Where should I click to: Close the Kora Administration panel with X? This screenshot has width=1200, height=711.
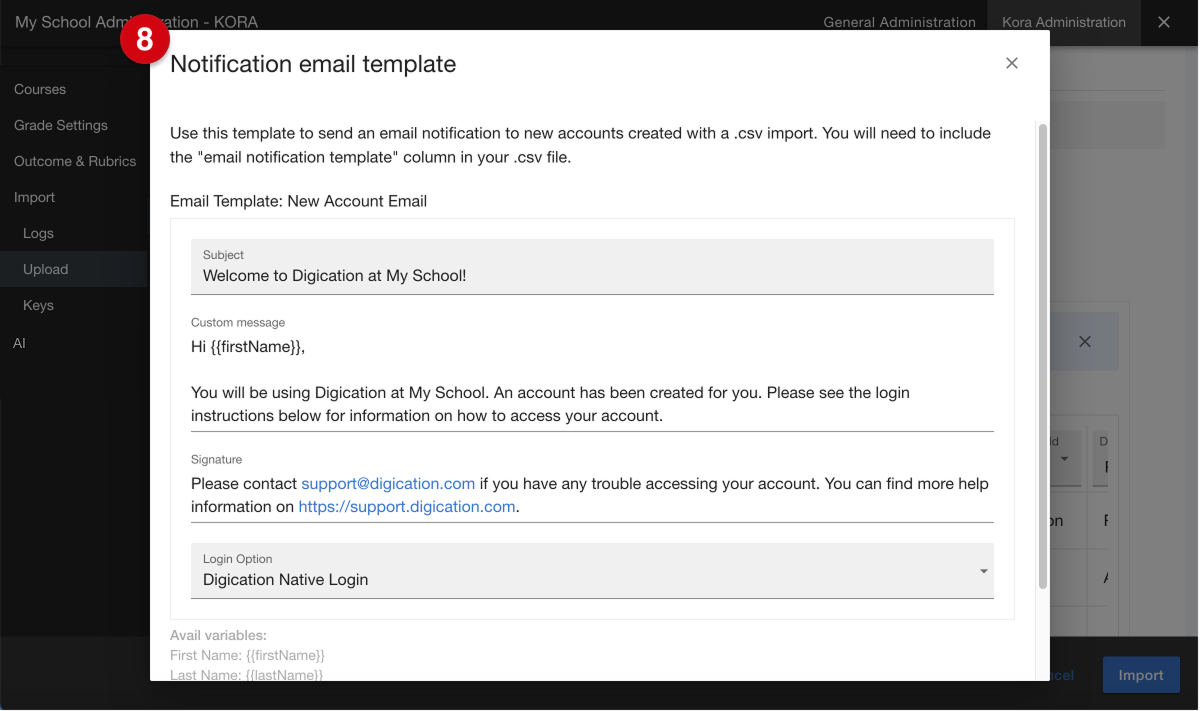[x=1164, y=22]
